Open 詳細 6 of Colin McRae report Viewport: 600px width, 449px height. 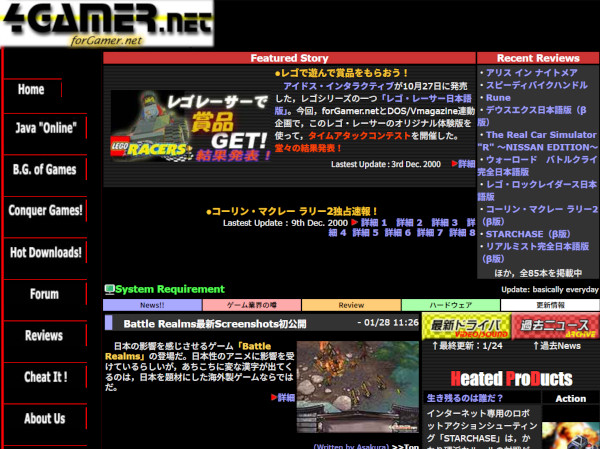398,232
